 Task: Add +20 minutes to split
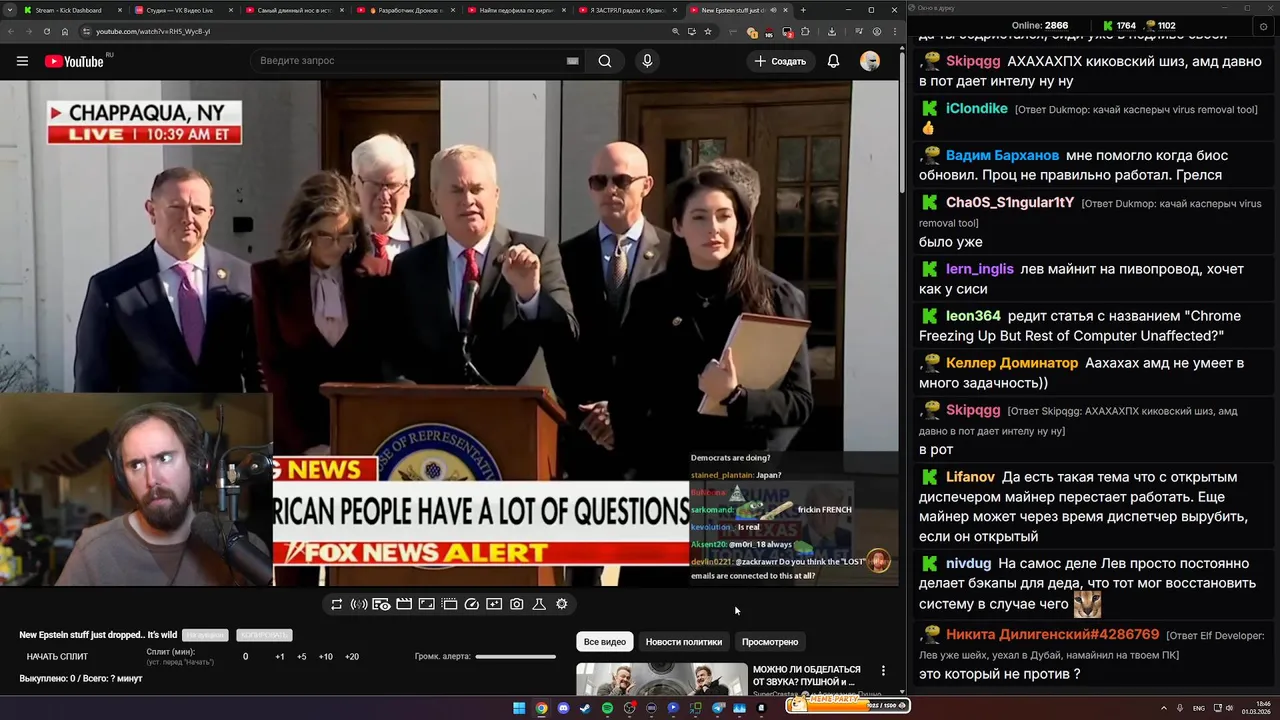pos(352,657)
